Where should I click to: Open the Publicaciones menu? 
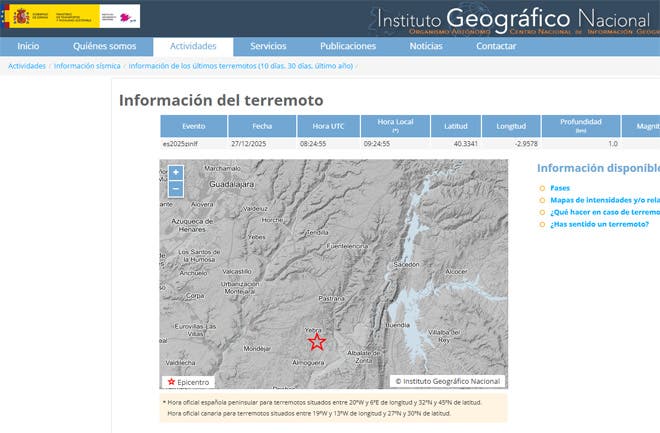point(348,46)
